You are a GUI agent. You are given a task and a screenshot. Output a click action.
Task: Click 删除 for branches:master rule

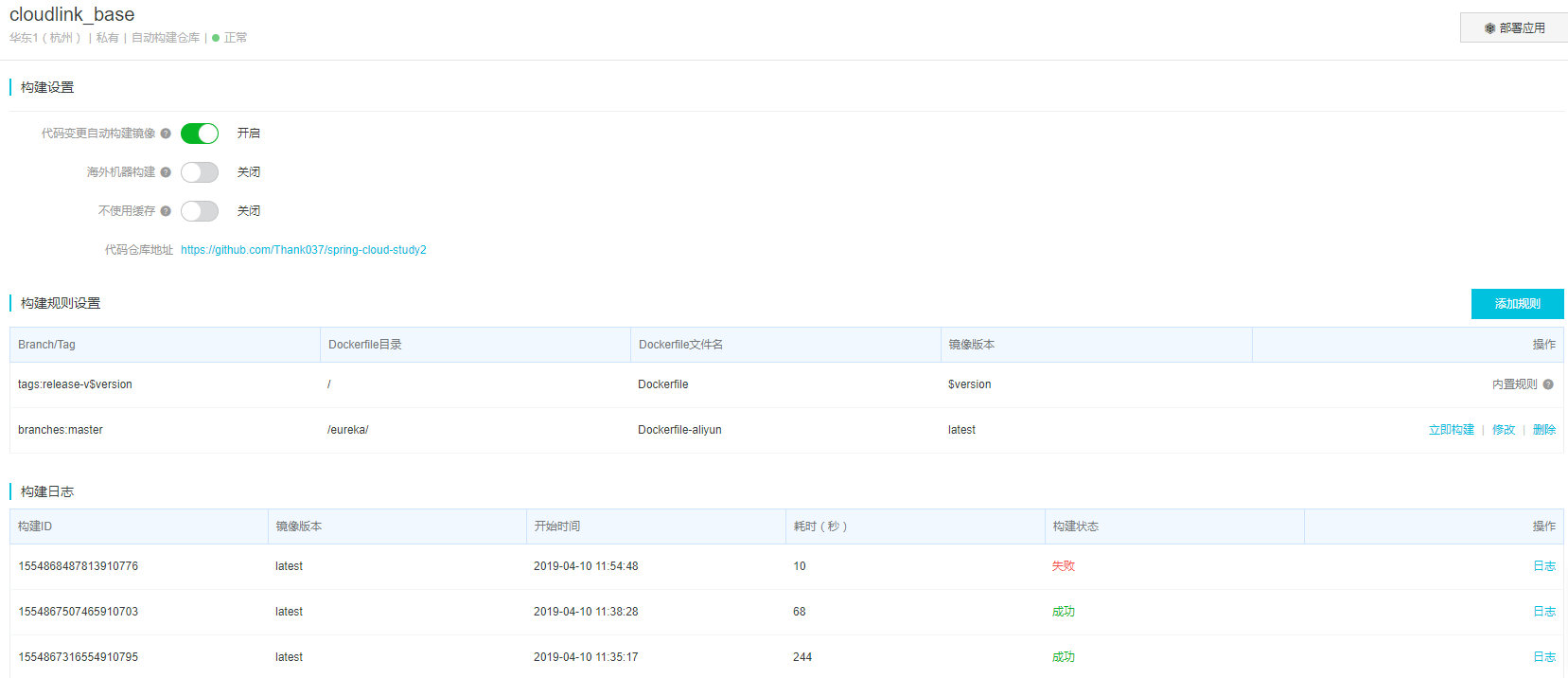coord(1543,430)
